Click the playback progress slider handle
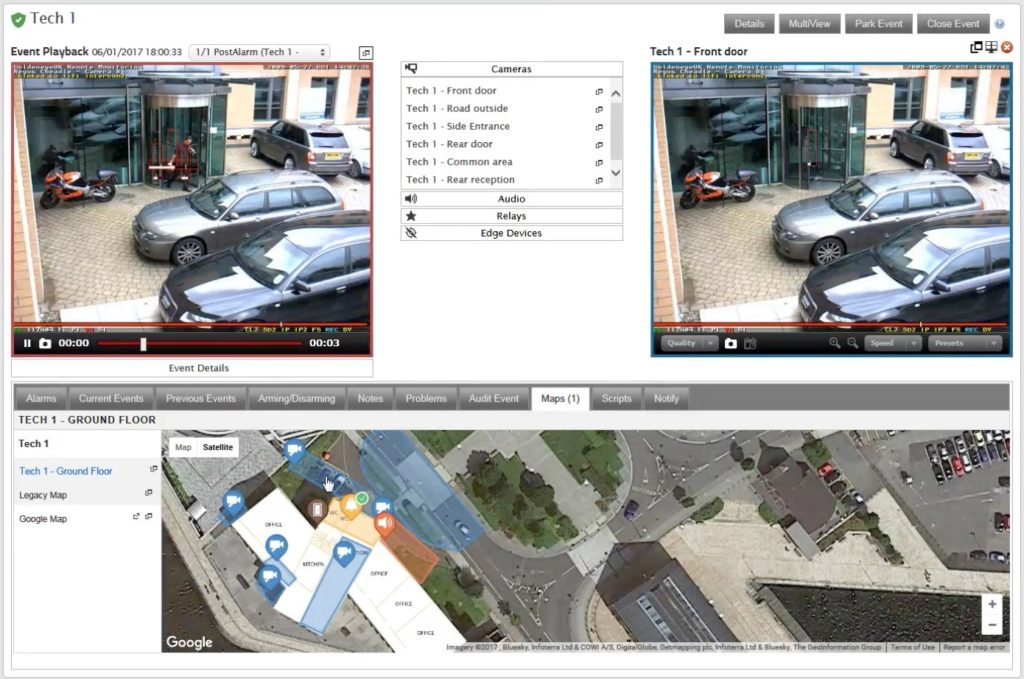The width and height of the screenshot is (1024, 679). tap(143, 343)
